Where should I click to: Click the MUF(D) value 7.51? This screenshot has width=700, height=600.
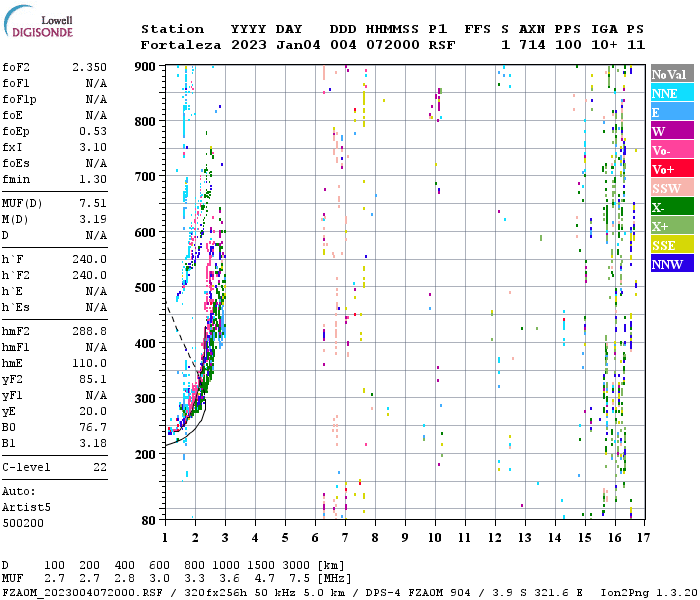pos(93,203)
